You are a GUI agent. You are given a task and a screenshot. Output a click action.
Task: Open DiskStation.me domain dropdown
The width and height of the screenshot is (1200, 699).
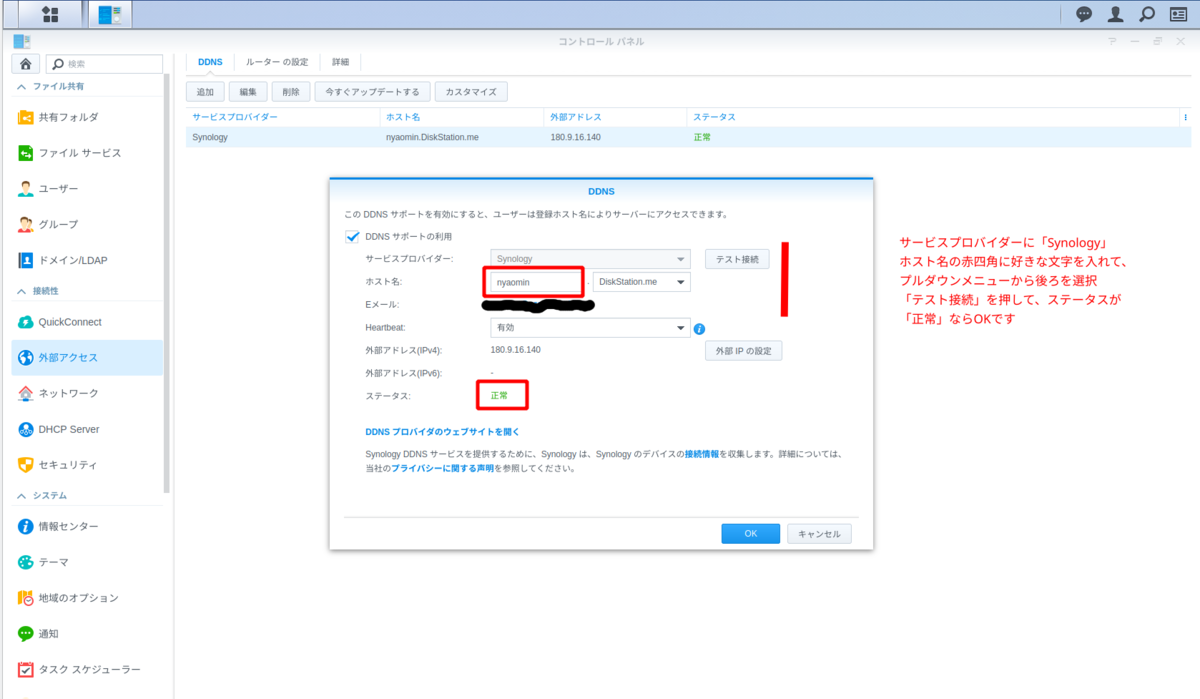pyautogui.click(x=642, y=282)
